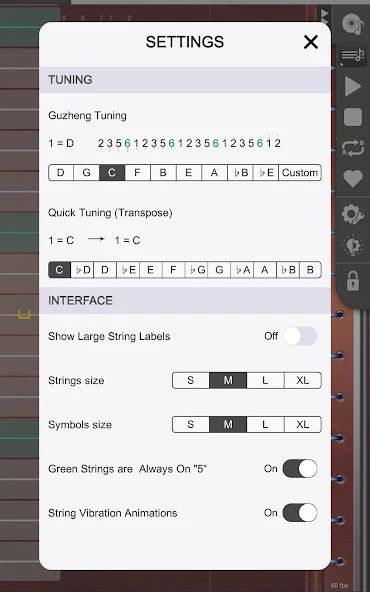
Task: Transpose quick tuning to D
Action: coord(105,270)
